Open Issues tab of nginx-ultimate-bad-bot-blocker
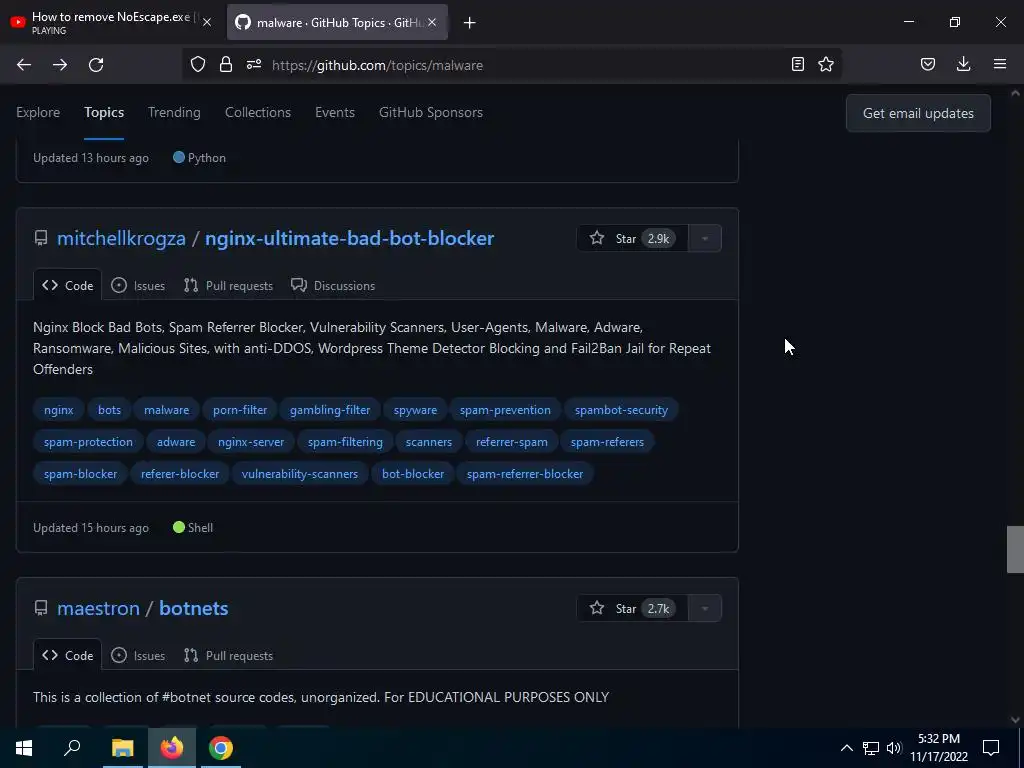1024x768 pixels. pyautogui.click(x=138, y=285)
